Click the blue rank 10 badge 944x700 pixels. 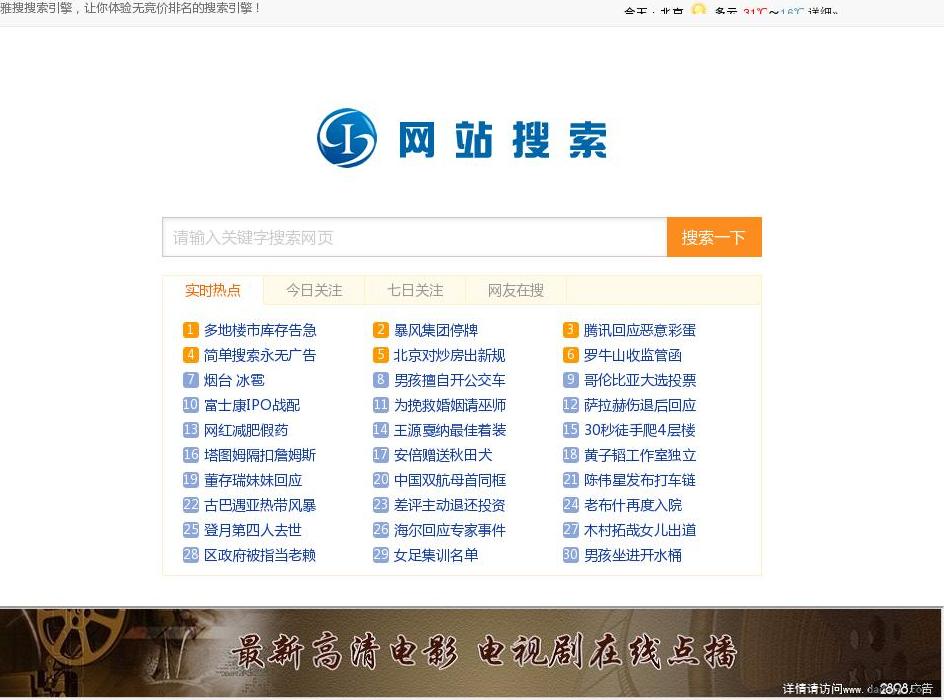(x=190, y=404)
